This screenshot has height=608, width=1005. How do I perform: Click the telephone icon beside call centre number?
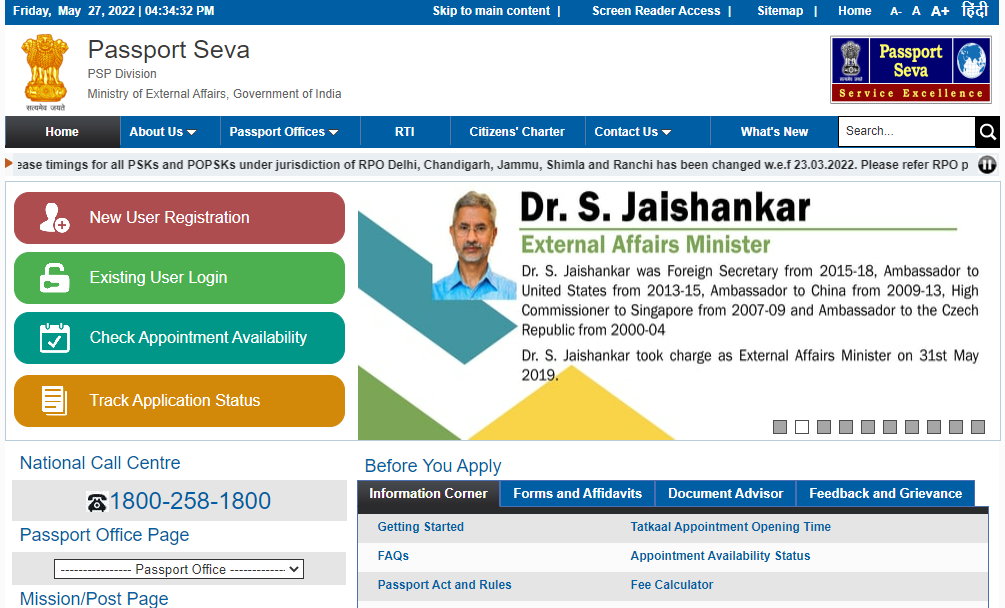pyautogui.click(x=97, y=502)
